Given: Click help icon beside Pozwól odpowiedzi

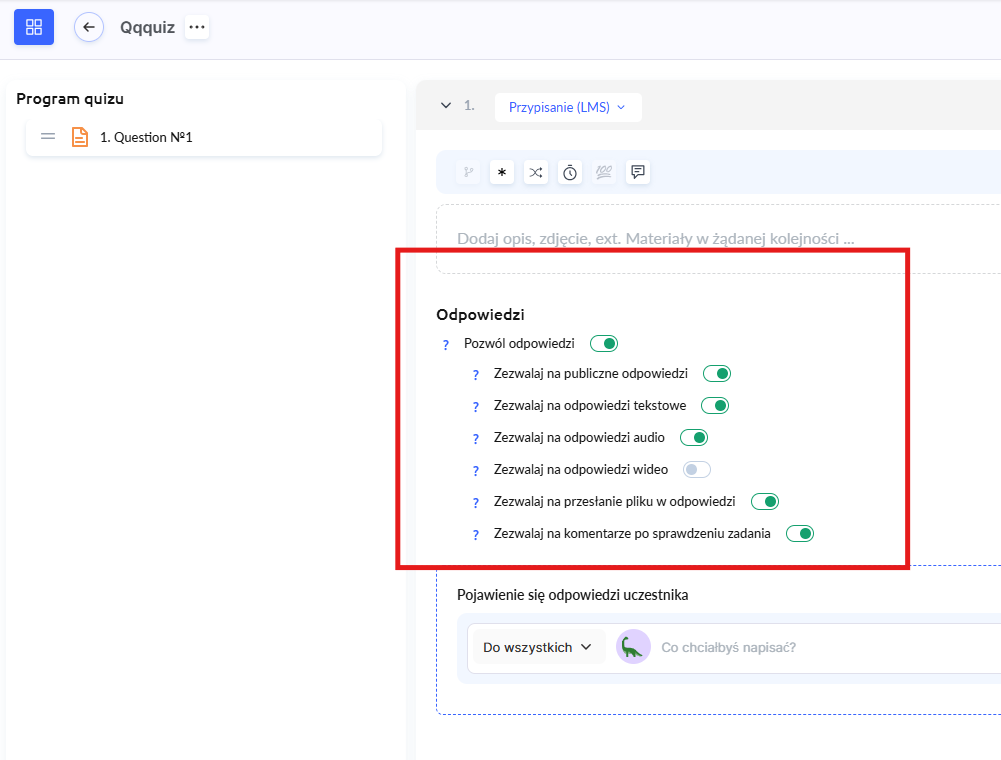Looking at the screenshot, I should point(446,345).
